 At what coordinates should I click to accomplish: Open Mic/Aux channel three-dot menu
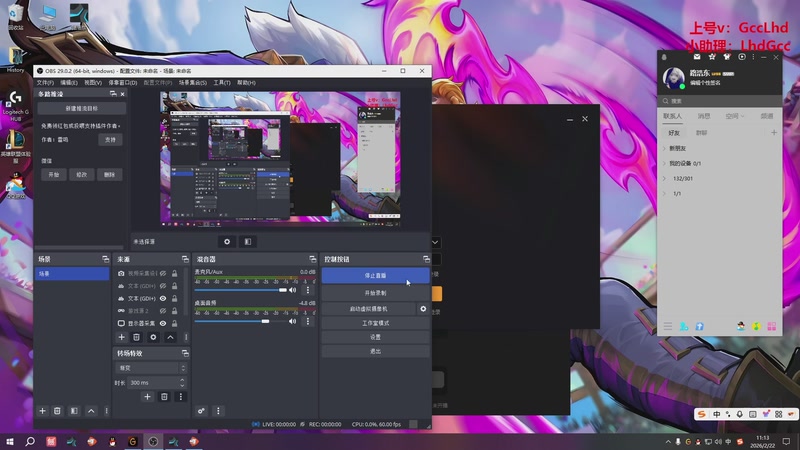tap(308, 290)
